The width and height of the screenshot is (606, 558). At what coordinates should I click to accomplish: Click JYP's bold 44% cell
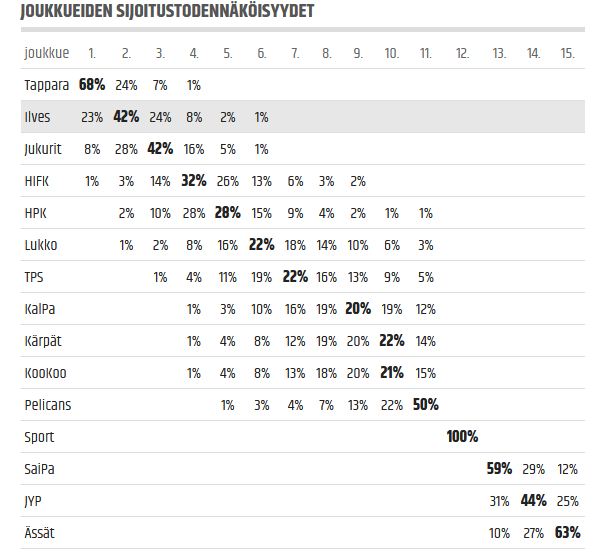click(x=533, y=501)
